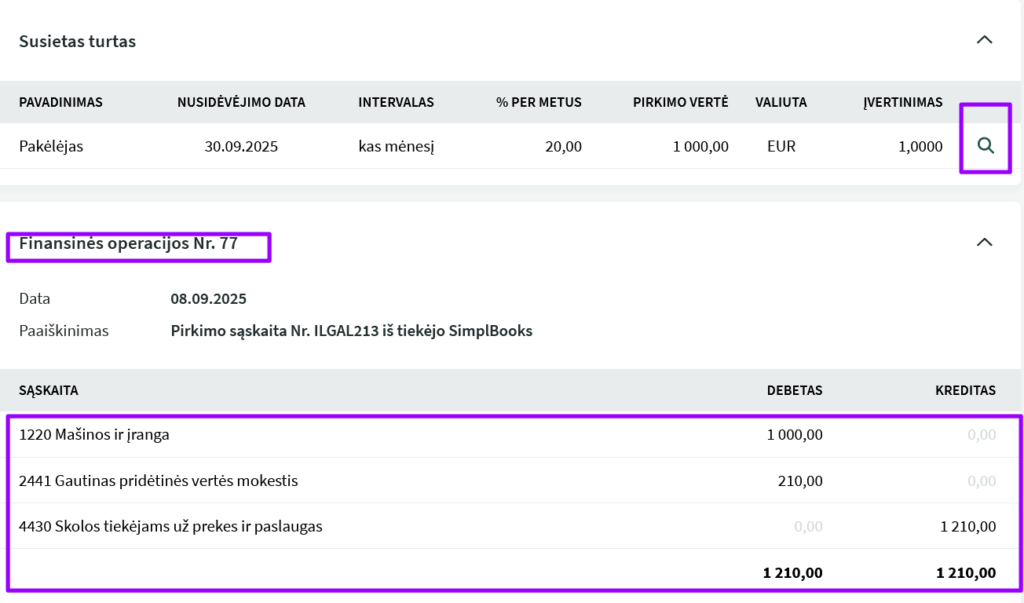
Task: Select the 2441 Gautinas pridėtinės vertės mokestis row
Action: (158, 481)
